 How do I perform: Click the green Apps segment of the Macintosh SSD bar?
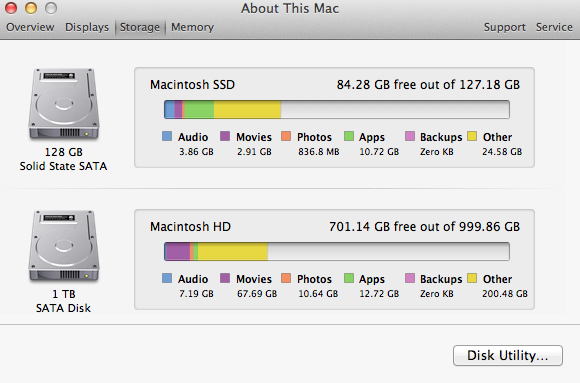pos(199,110)
